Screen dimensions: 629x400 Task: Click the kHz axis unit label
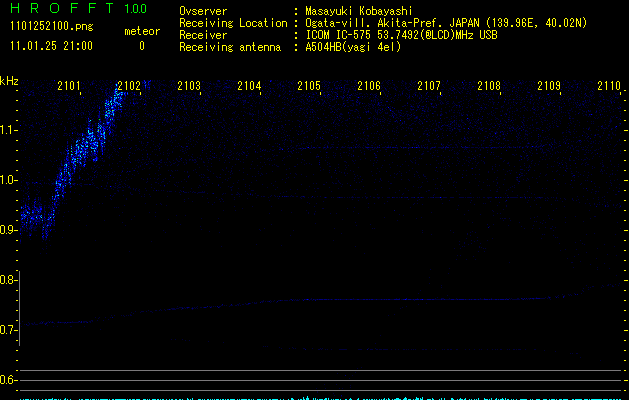[x=9, y=81]
